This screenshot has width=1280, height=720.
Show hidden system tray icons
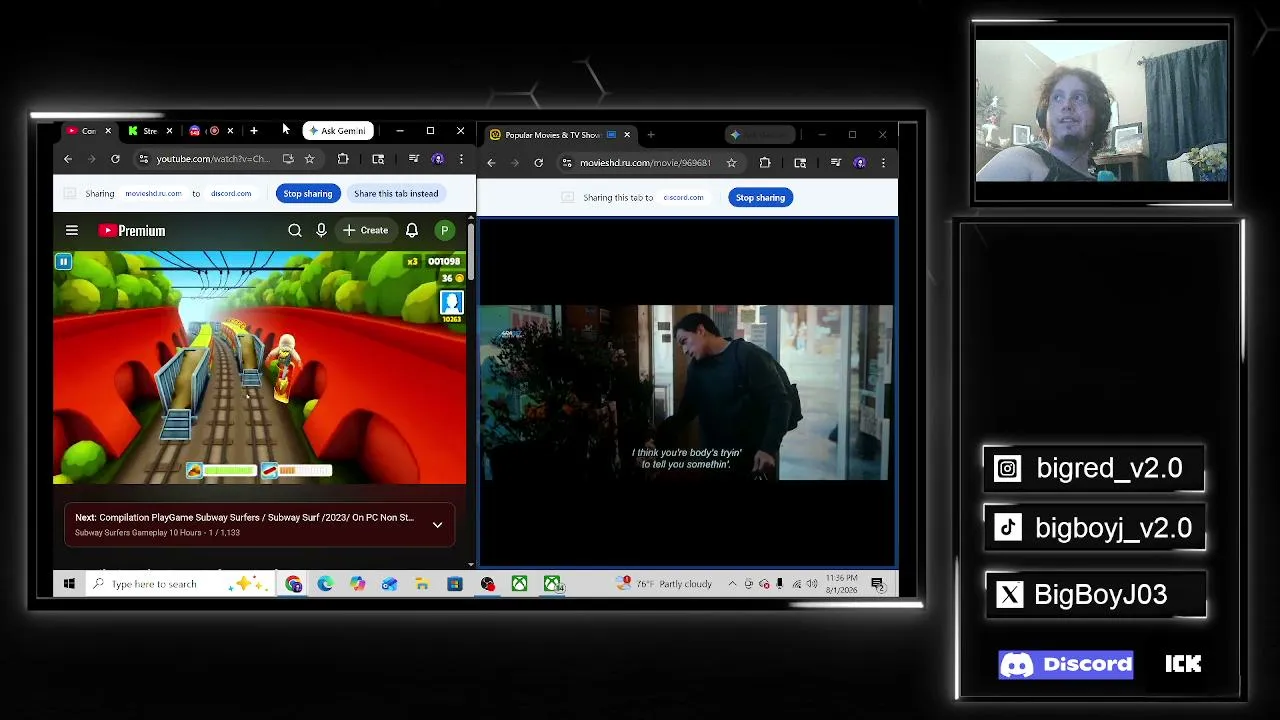(732, 584)
